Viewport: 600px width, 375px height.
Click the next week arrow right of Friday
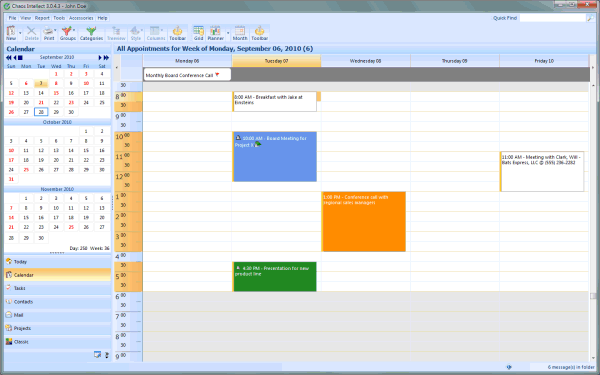point(593,68)
